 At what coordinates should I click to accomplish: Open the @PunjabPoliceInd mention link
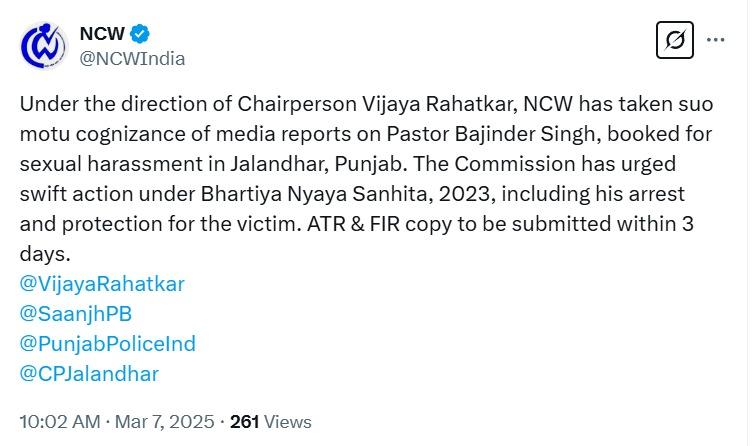click(107, 343)
